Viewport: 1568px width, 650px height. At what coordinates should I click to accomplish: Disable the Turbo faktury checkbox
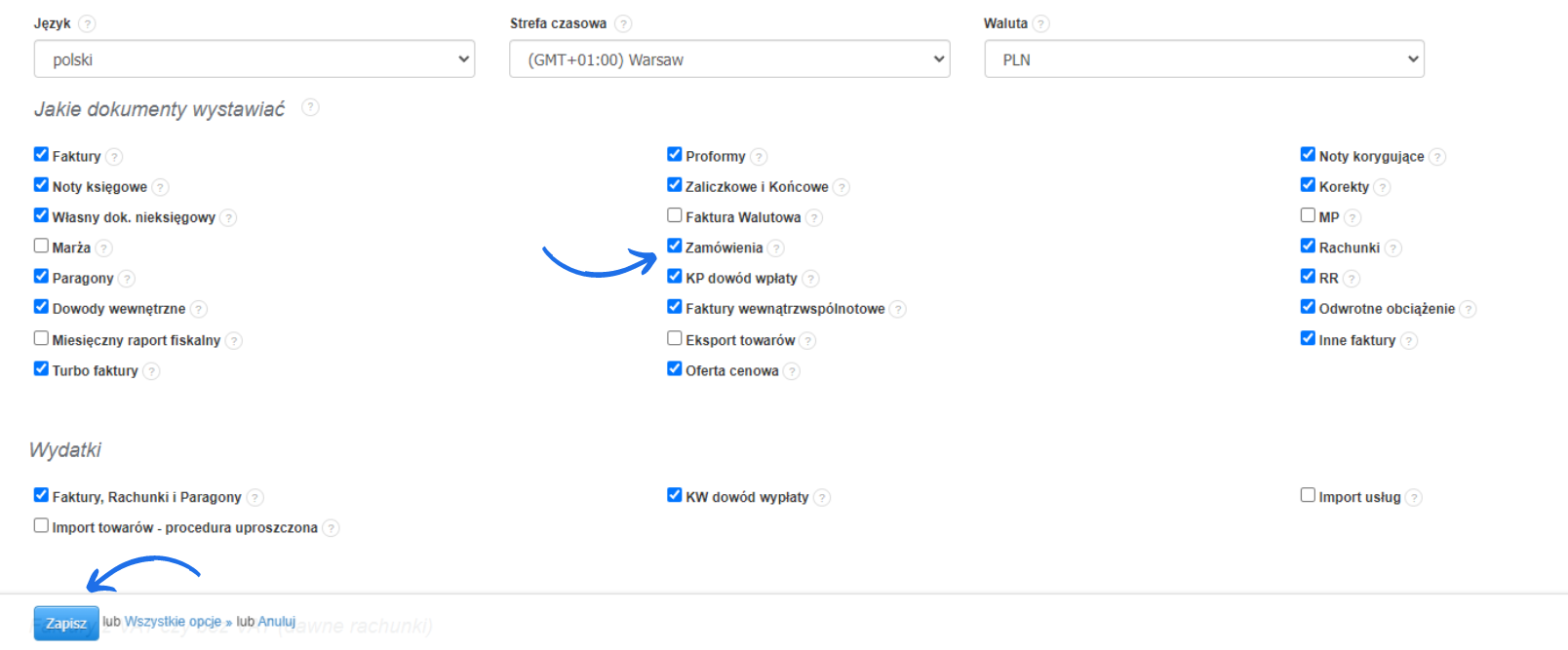[41, 368]
